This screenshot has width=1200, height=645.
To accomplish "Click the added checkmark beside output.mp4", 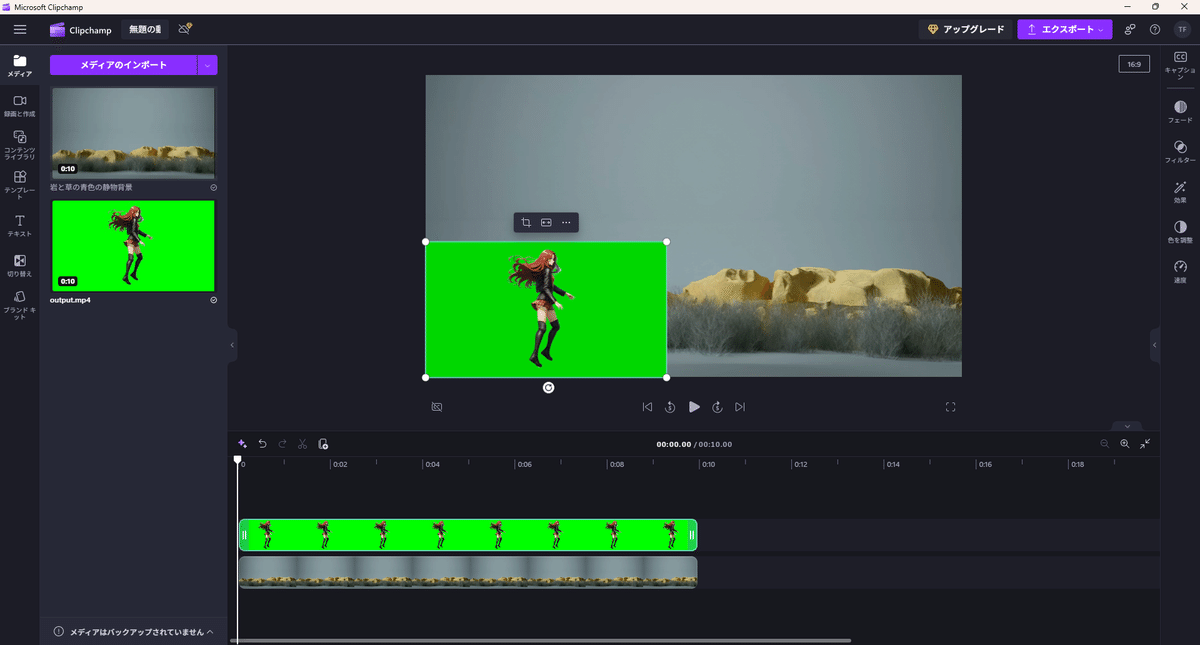I will pos(214,300).
